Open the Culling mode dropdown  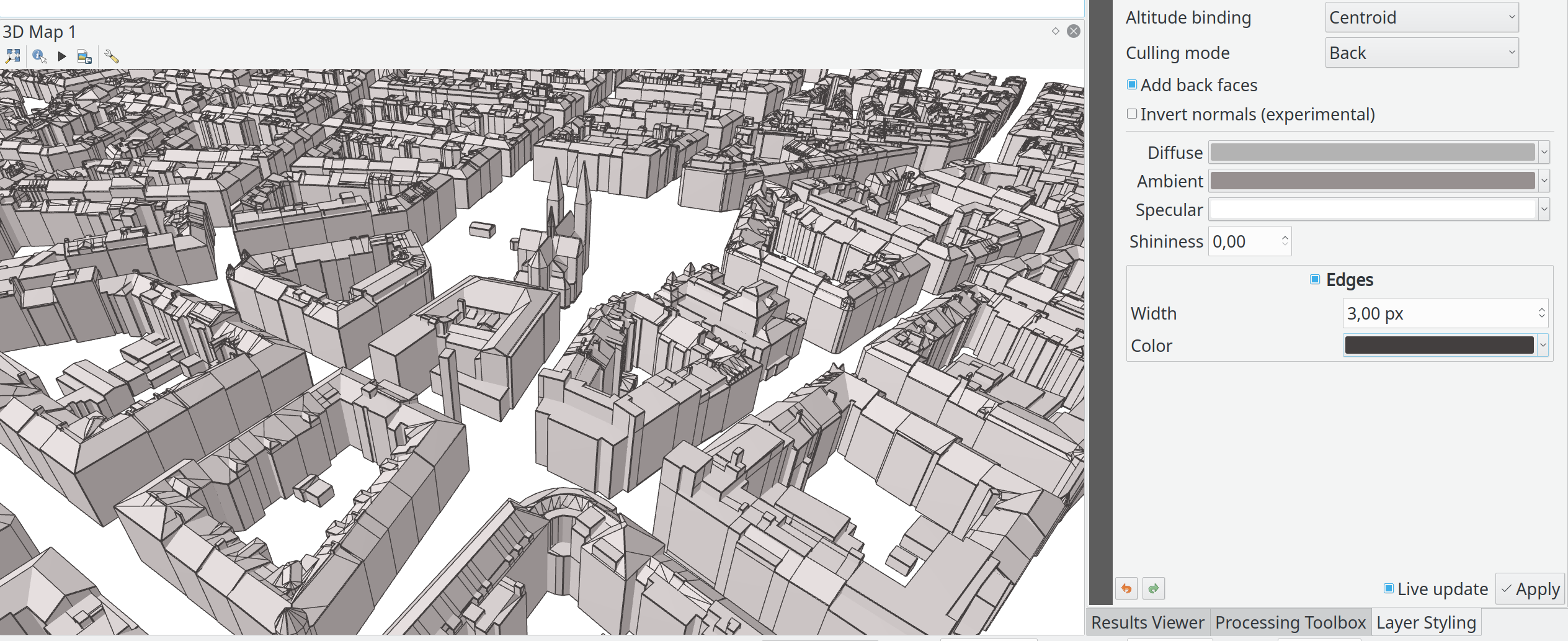(1422, 53)
